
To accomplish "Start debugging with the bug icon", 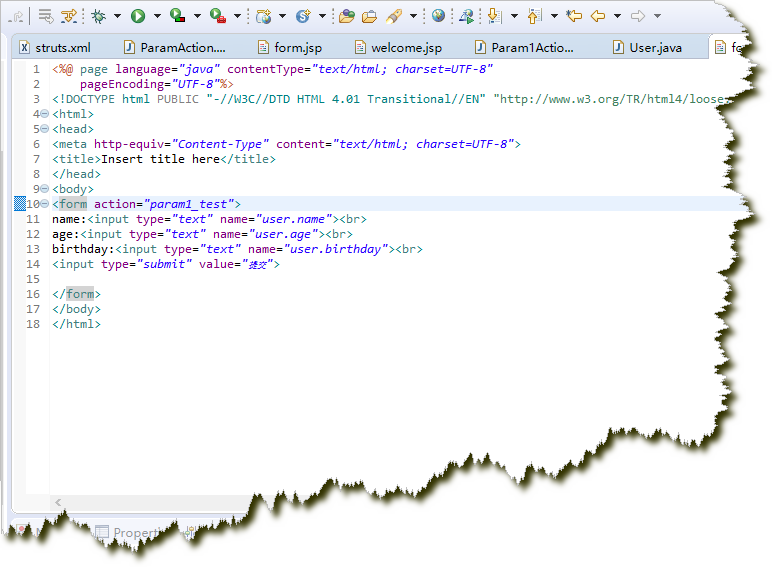I will [x=98, y=16].
